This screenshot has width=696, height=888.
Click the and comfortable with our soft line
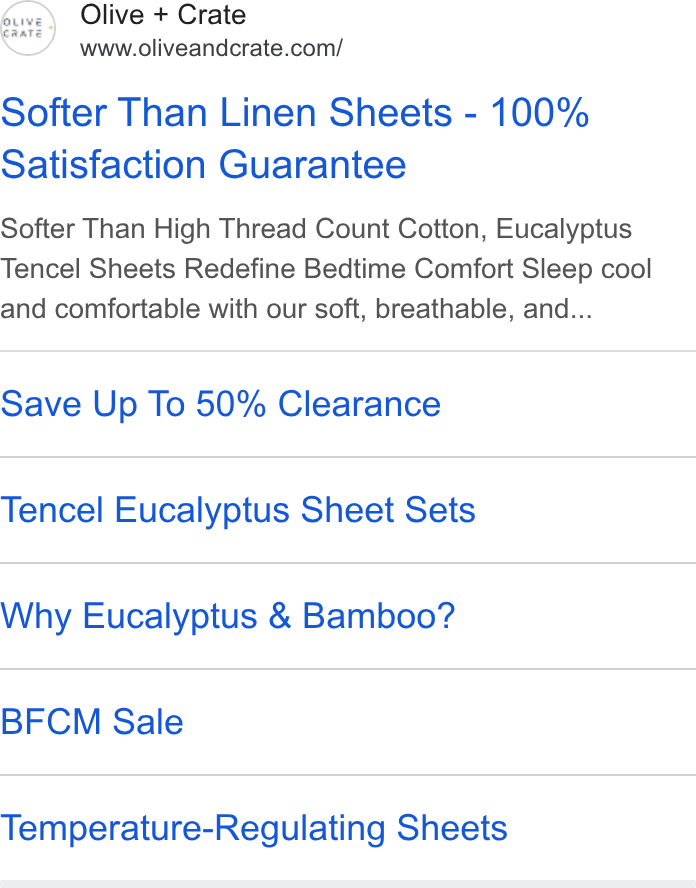[296, 310]
